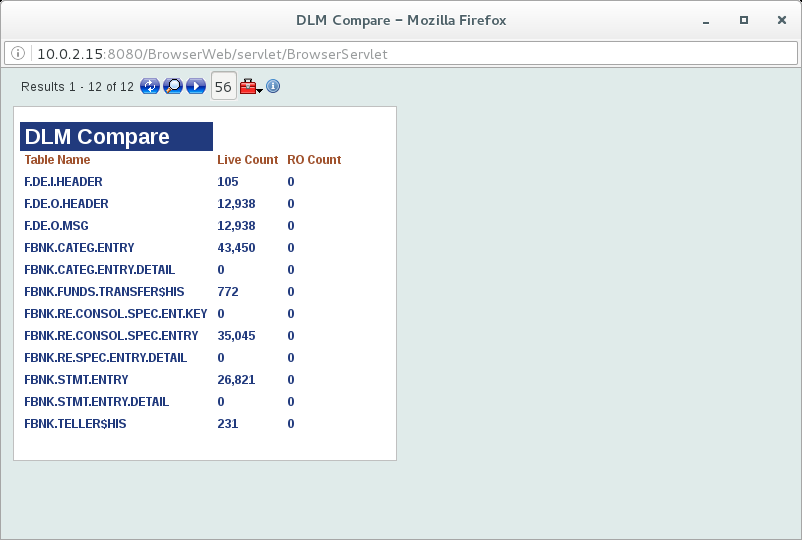Minimize the Firefox window
The image size is (802, 540).
[709, 20]
